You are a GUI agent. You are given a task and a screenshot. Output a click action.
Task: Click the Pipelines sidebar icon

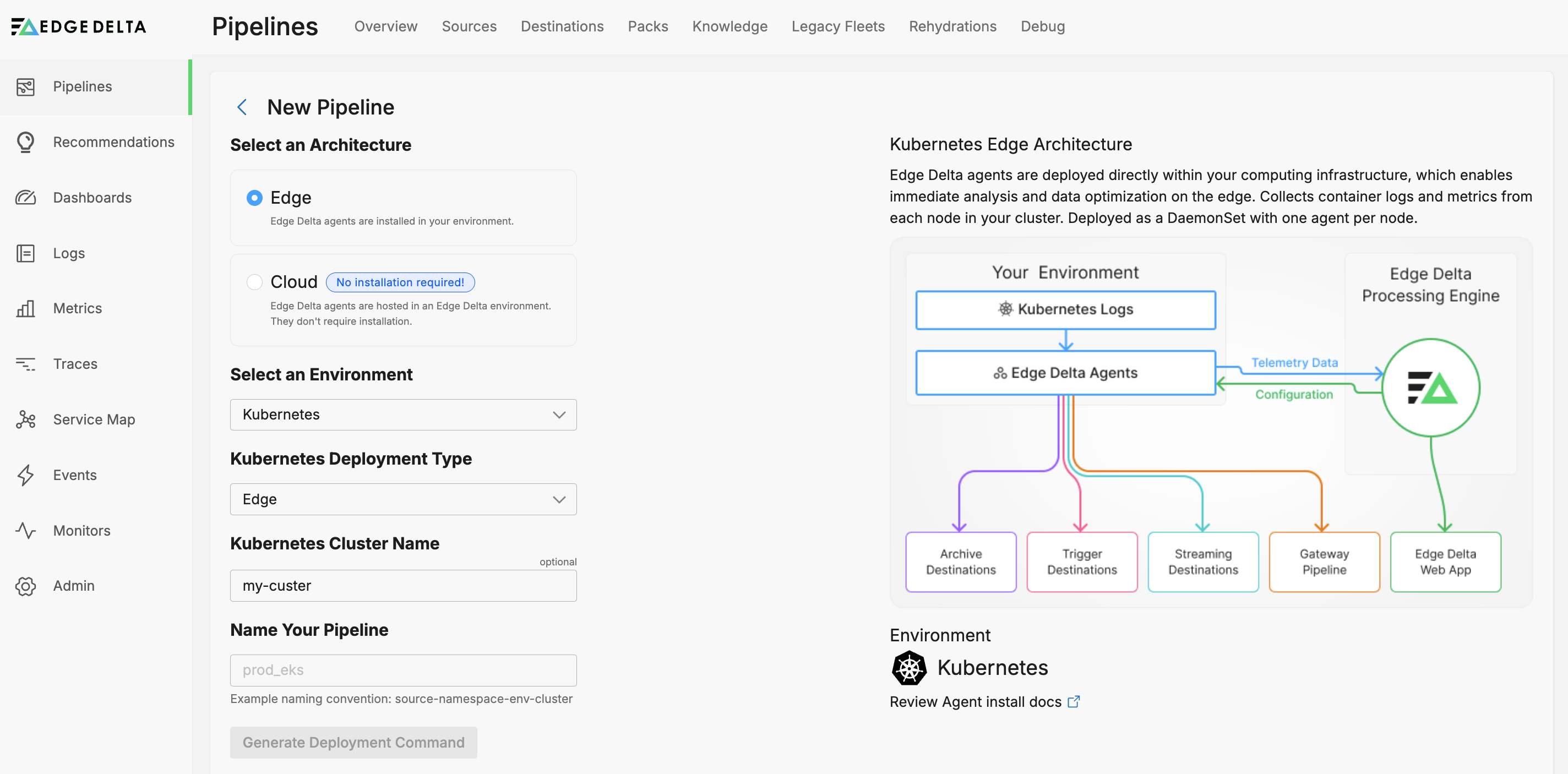25,87
